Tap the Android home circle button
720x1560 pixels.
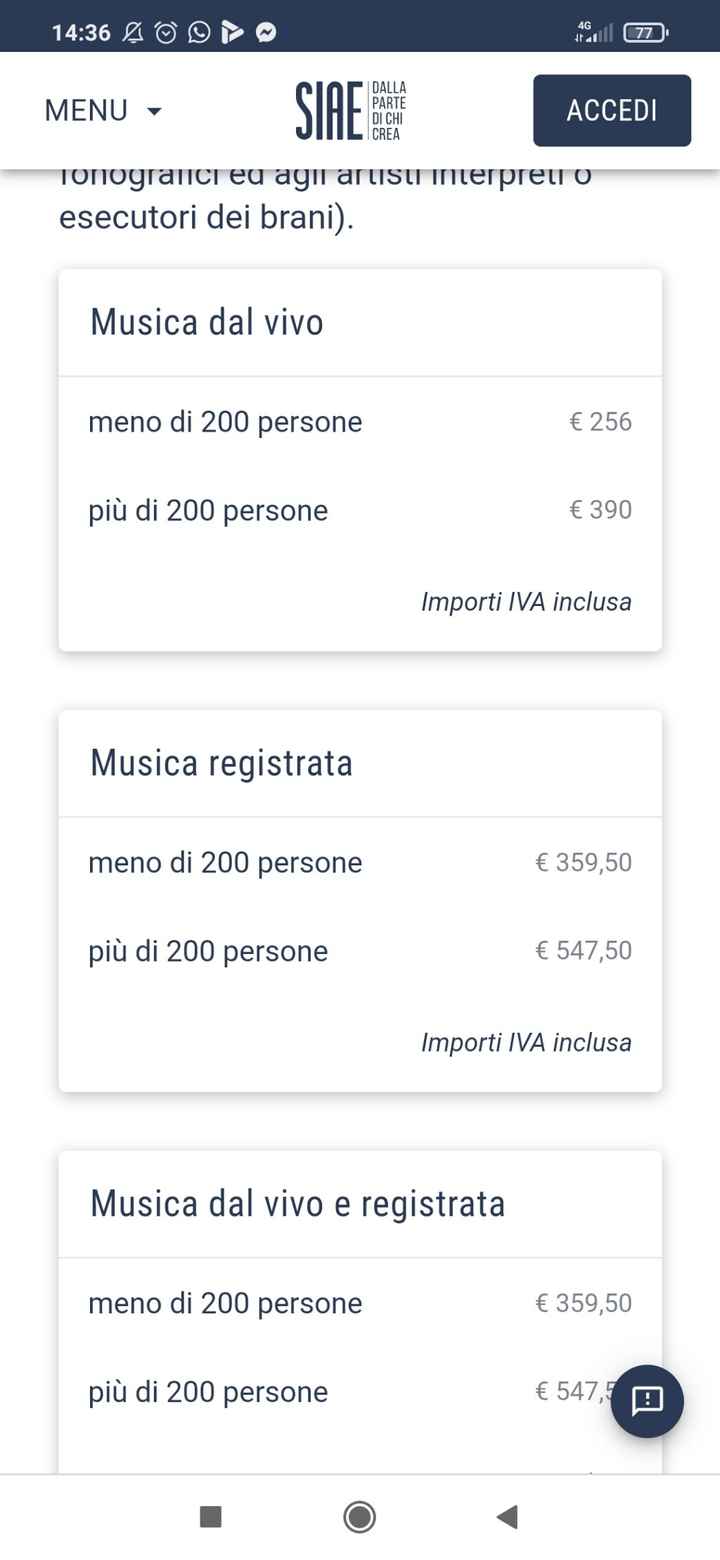[359, 1517]
